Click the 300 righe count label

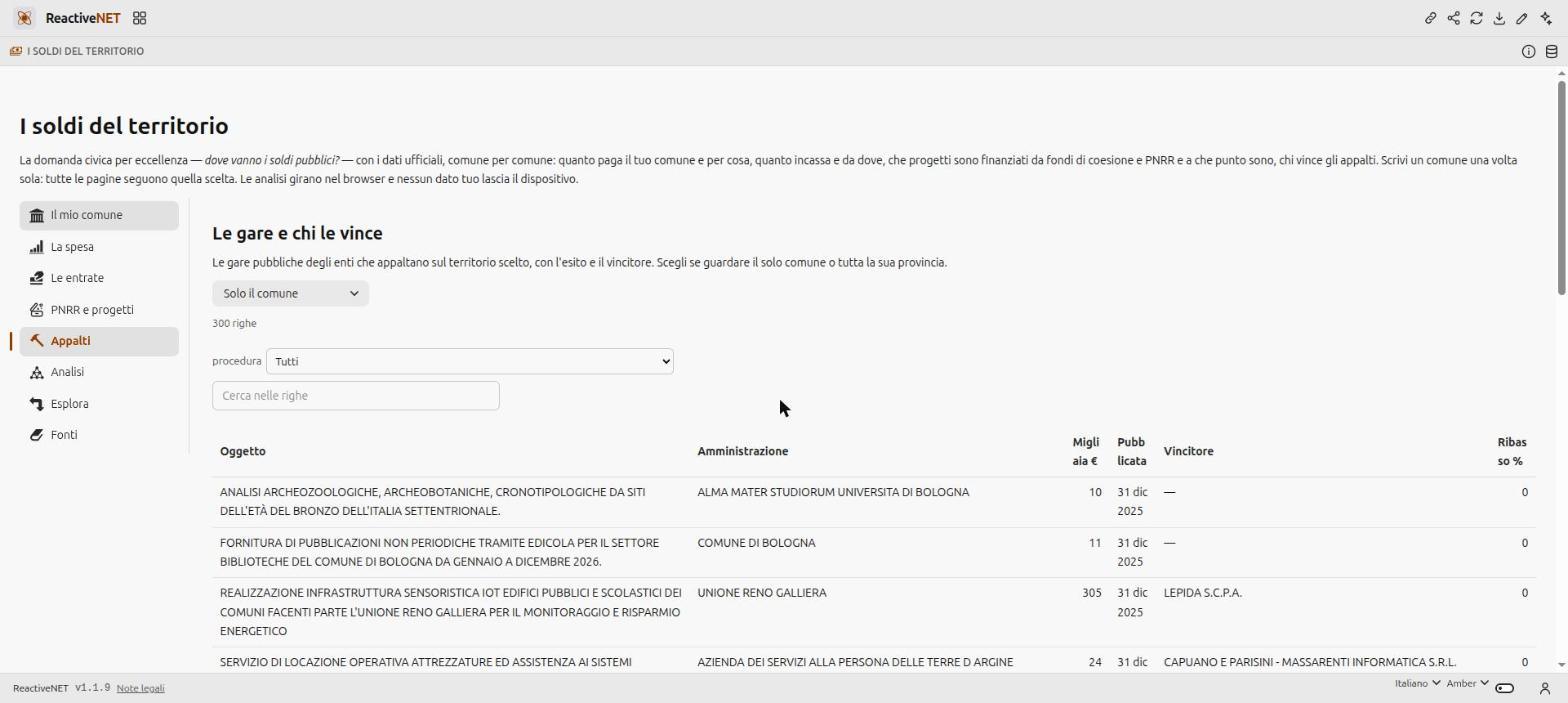pos(234,323)
